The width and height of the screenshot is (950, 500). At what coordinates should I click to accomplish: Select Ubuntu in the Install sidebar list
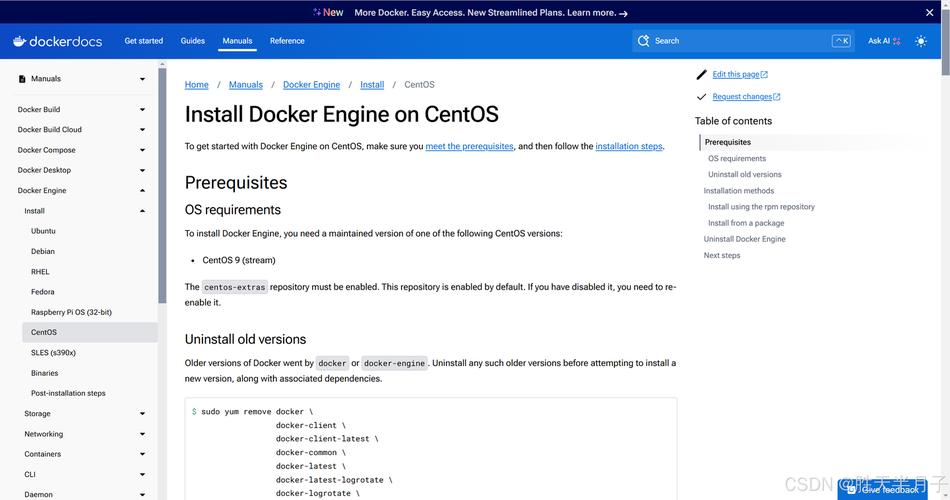pos(43,231)
